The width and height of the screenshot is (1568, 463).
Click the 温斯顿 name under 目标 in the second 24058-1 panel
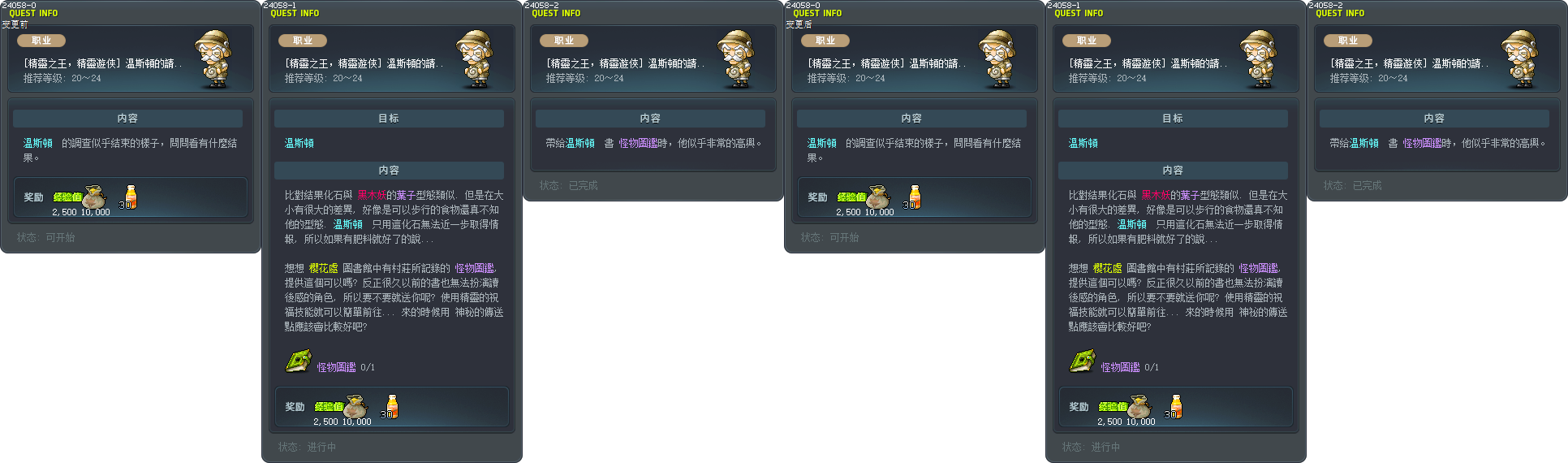1083,143
